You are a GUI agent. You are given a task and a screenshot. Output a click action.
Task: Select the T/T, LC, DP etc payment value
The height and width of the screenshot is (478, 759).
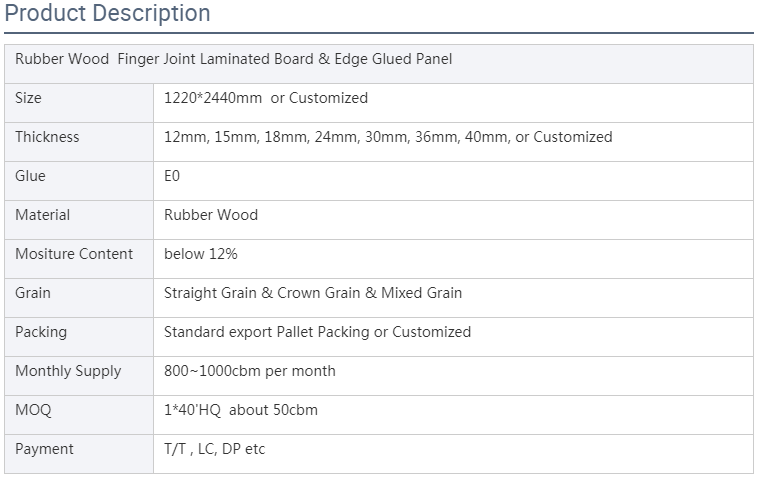214,449
